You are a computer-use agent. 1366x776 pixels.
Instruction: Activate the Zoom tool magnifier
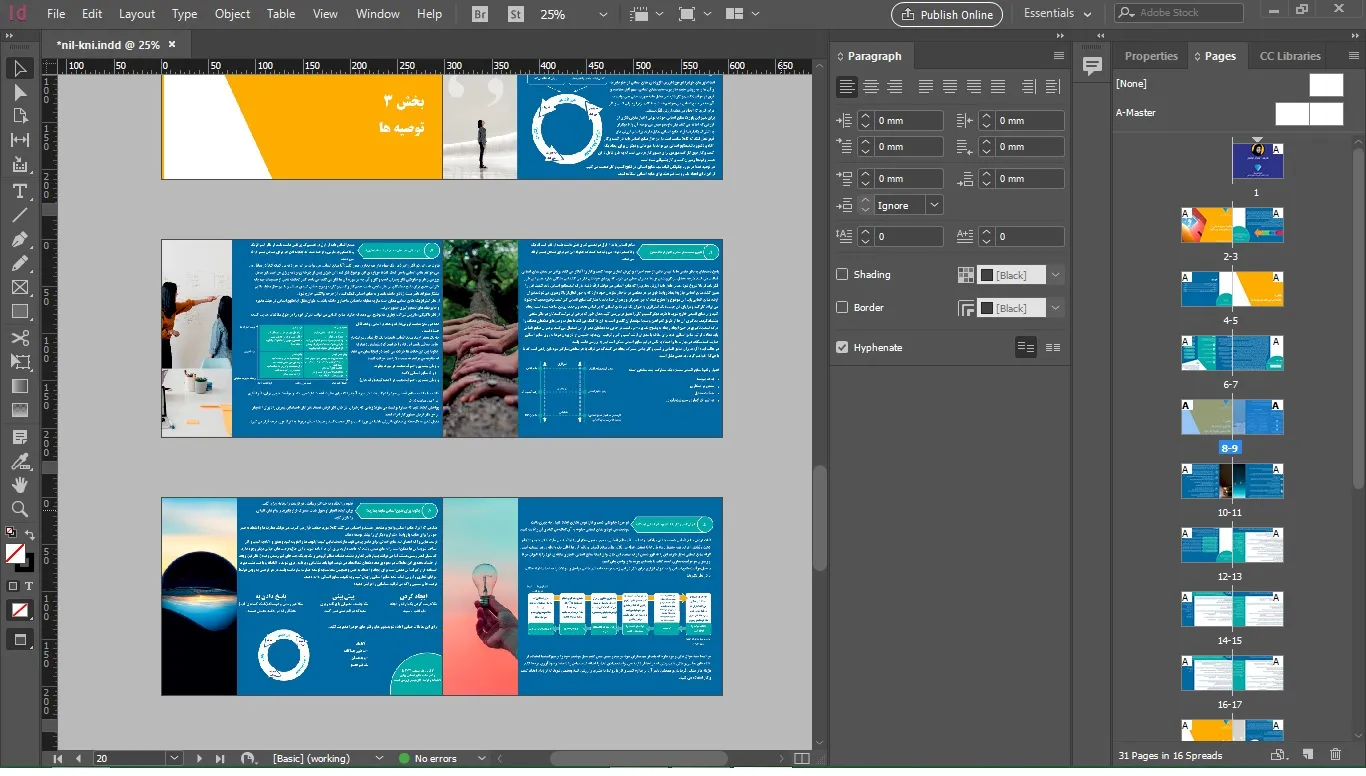[19, 509]
